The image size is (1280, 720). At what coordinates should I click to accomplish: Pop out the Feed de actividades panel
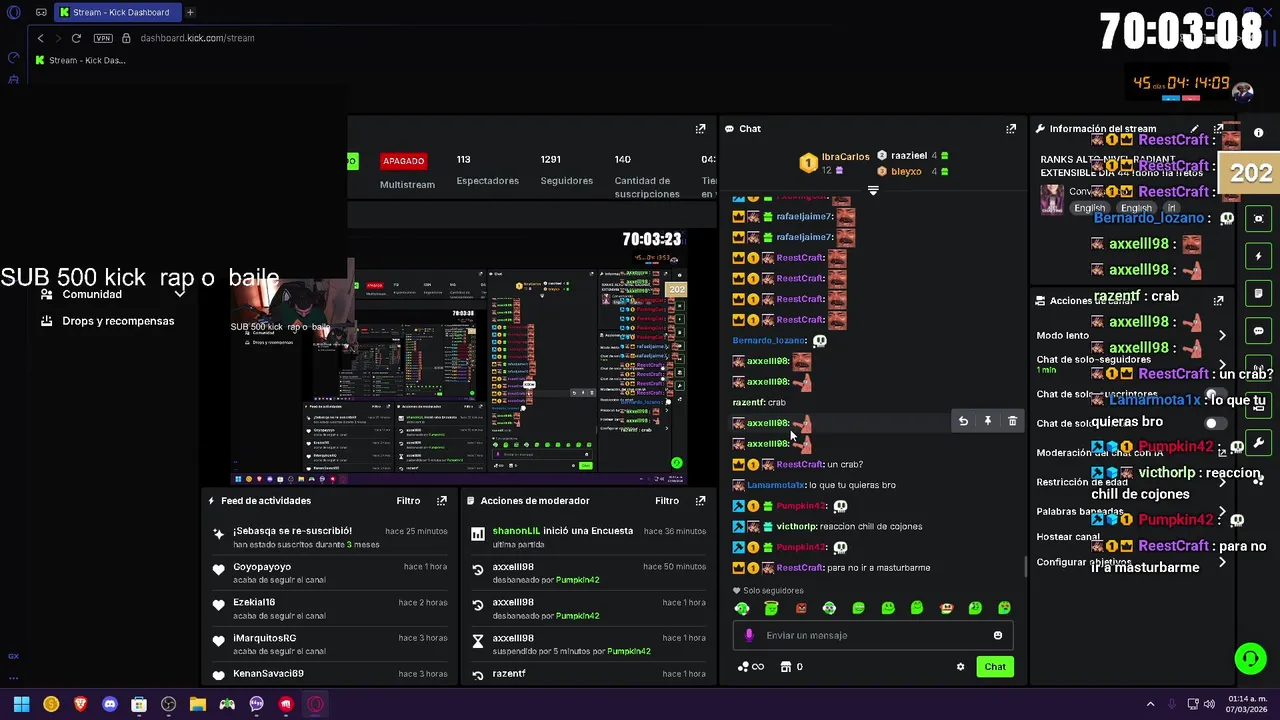[441, 501]
